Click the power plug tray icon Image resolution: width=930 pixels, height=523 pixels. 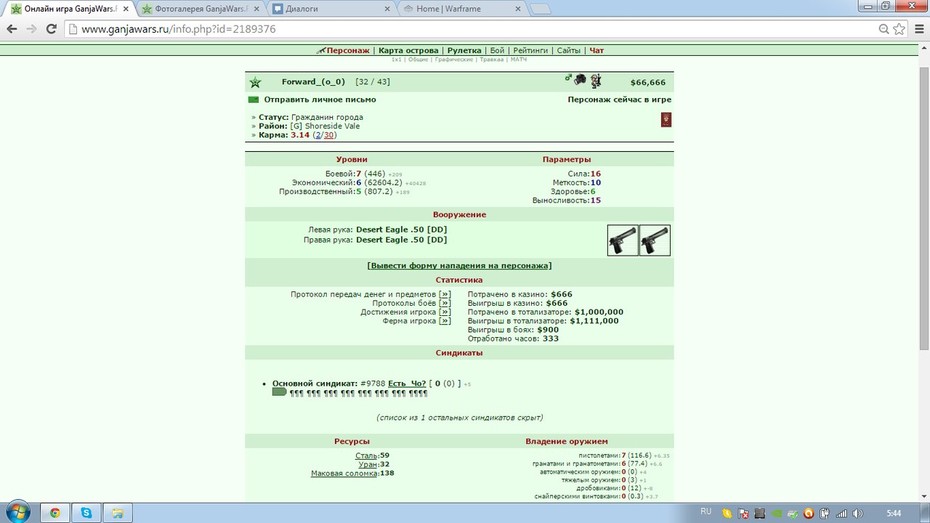coord(825,514)
